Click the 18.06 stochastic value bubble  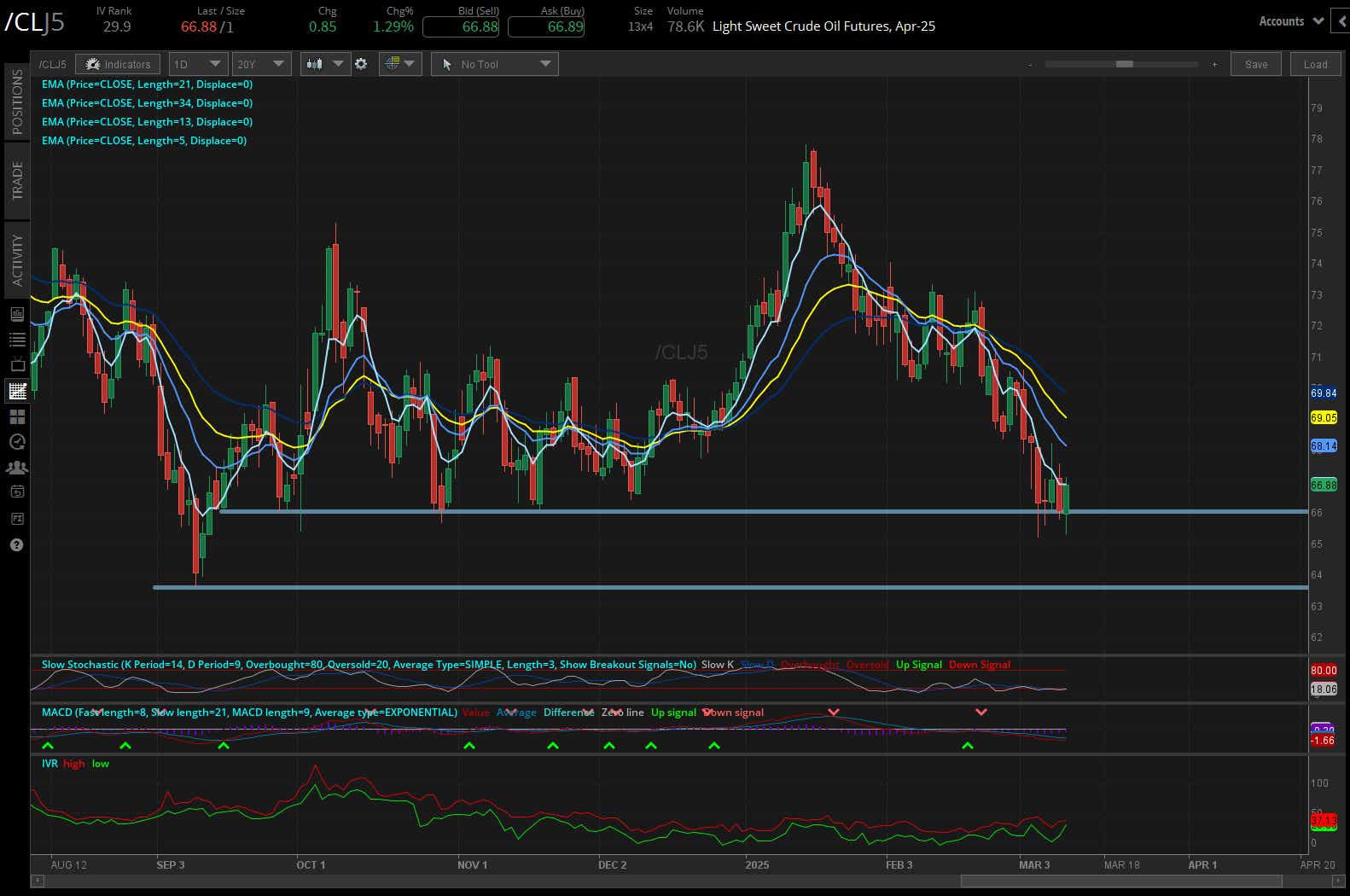[1324, 689]
